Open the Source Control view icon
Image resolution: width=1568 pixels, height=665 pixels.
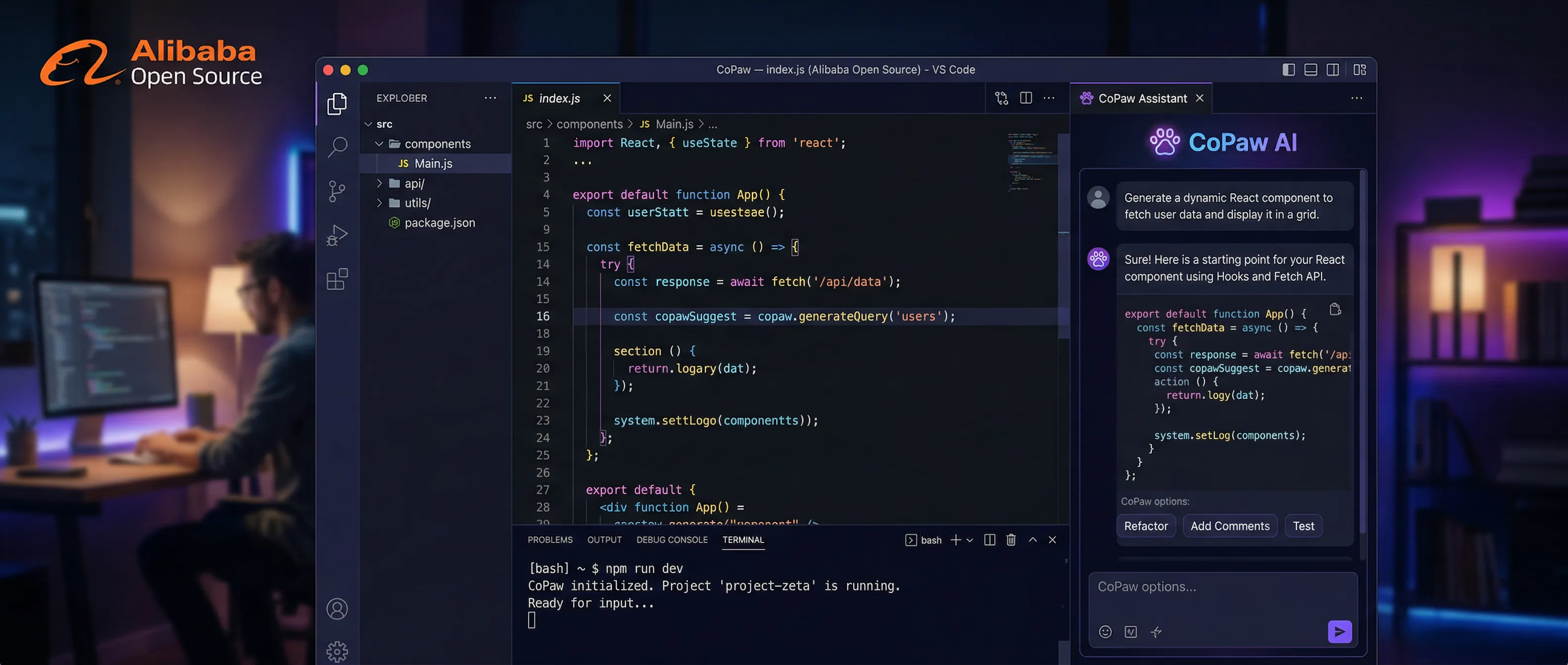337,191
